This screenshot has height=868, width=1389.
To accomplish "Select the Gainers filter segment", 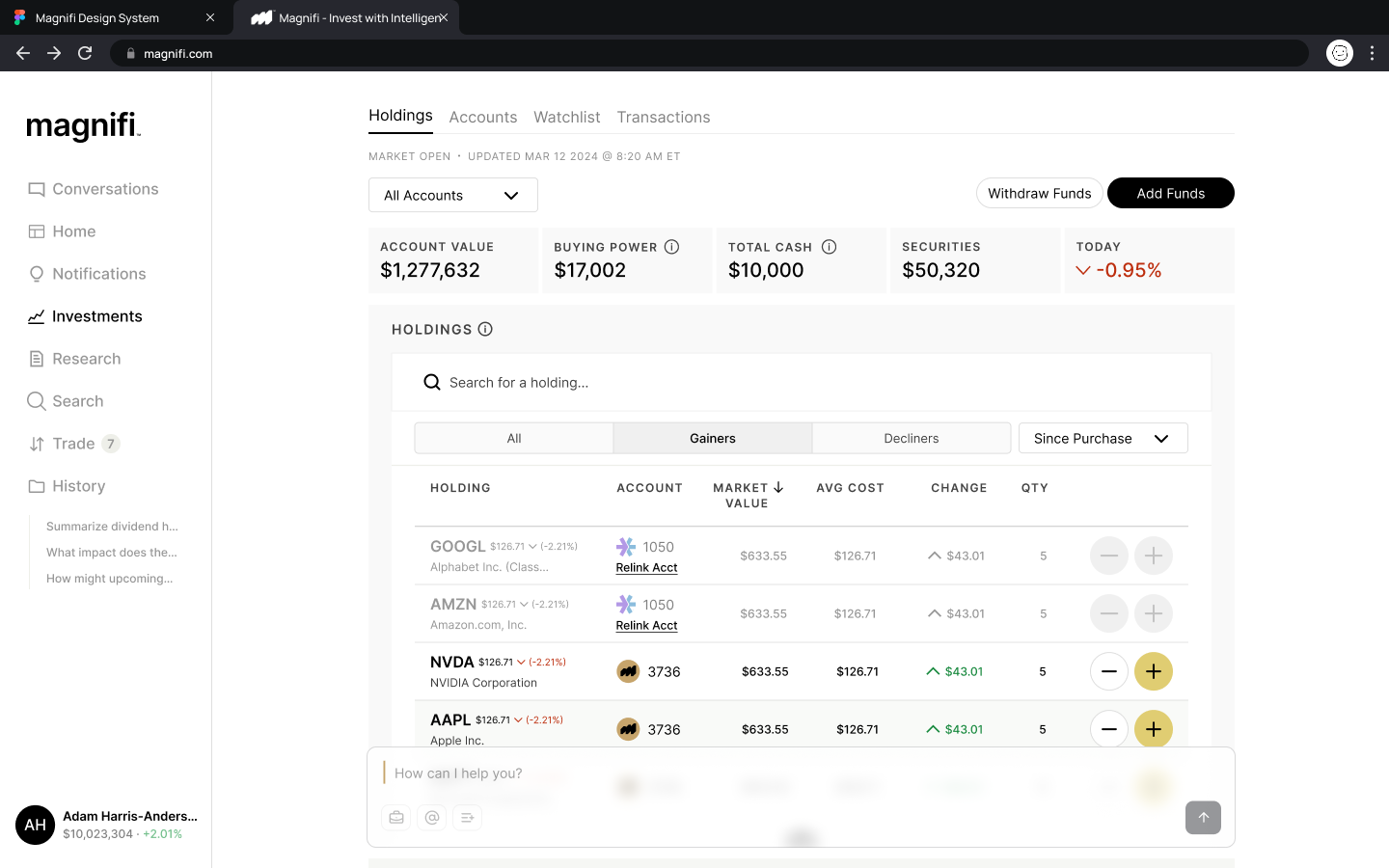I will coord(713,438).
